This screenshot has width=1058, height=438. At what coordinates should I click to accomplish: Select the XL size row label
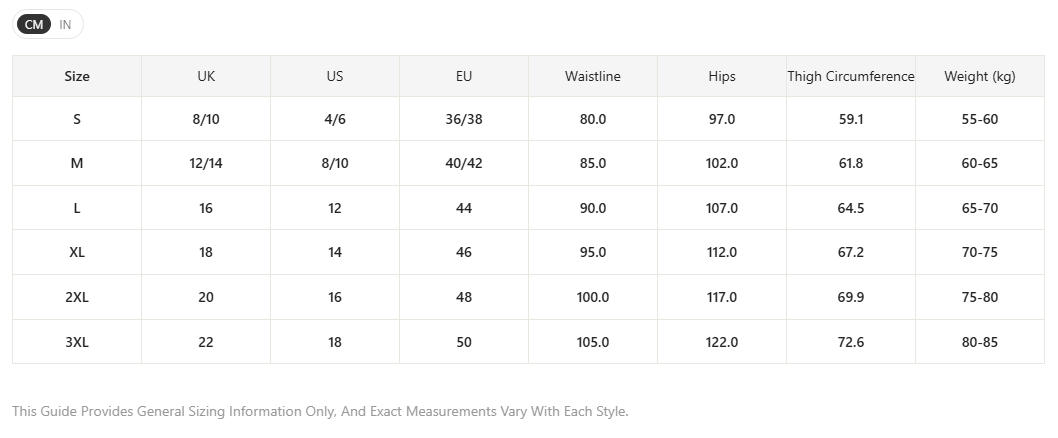point(77,252)
